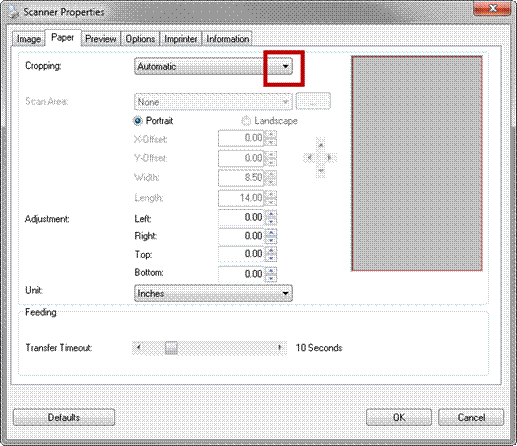Click the Cancel button
Image resolution: width=517 pixels, height=446 pixels.
[471, 417]
